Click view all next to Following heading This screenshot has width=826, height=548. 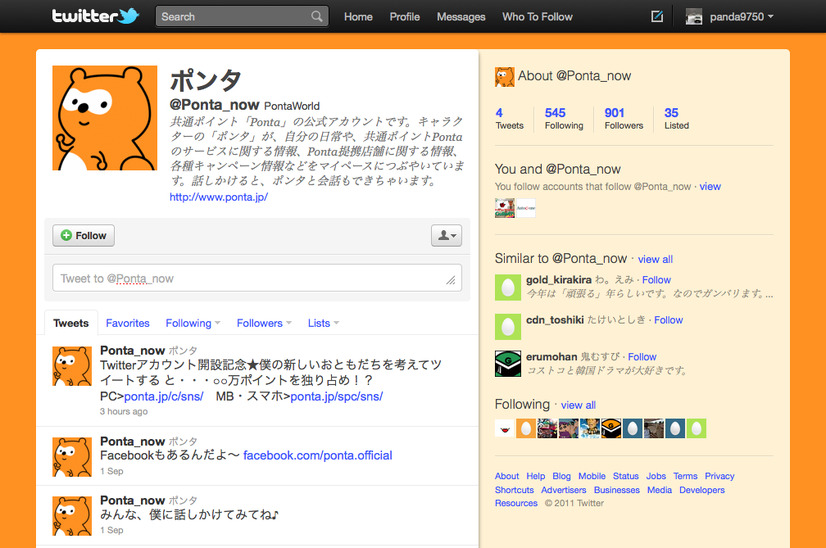(578, 405)
